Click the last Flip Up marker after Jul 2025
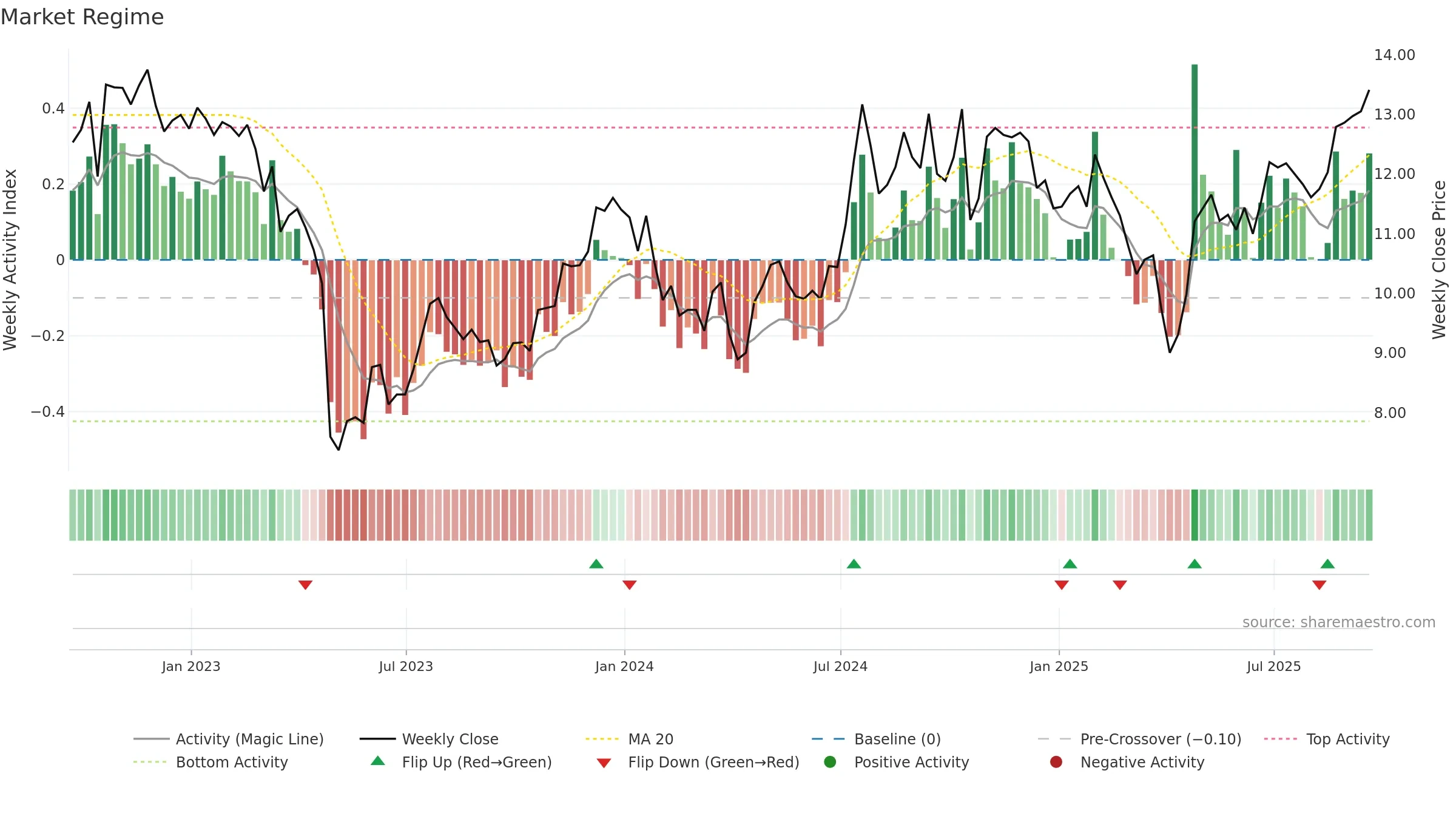 tap(1327, 564)
